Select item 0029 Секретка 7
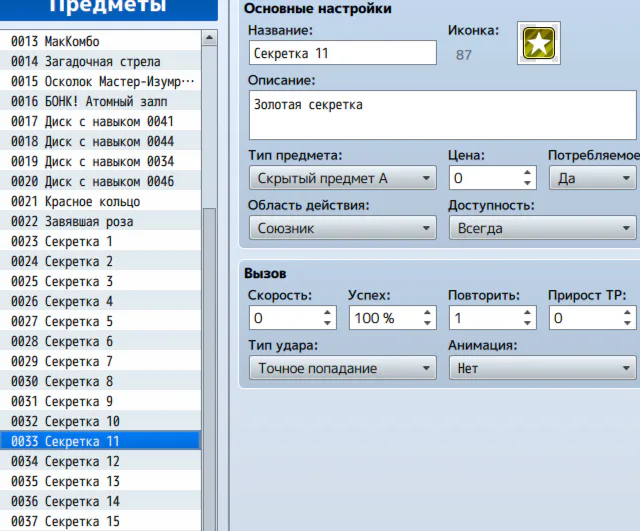Image resolution: width=640 pixels, height=531 pixels. 100,361
